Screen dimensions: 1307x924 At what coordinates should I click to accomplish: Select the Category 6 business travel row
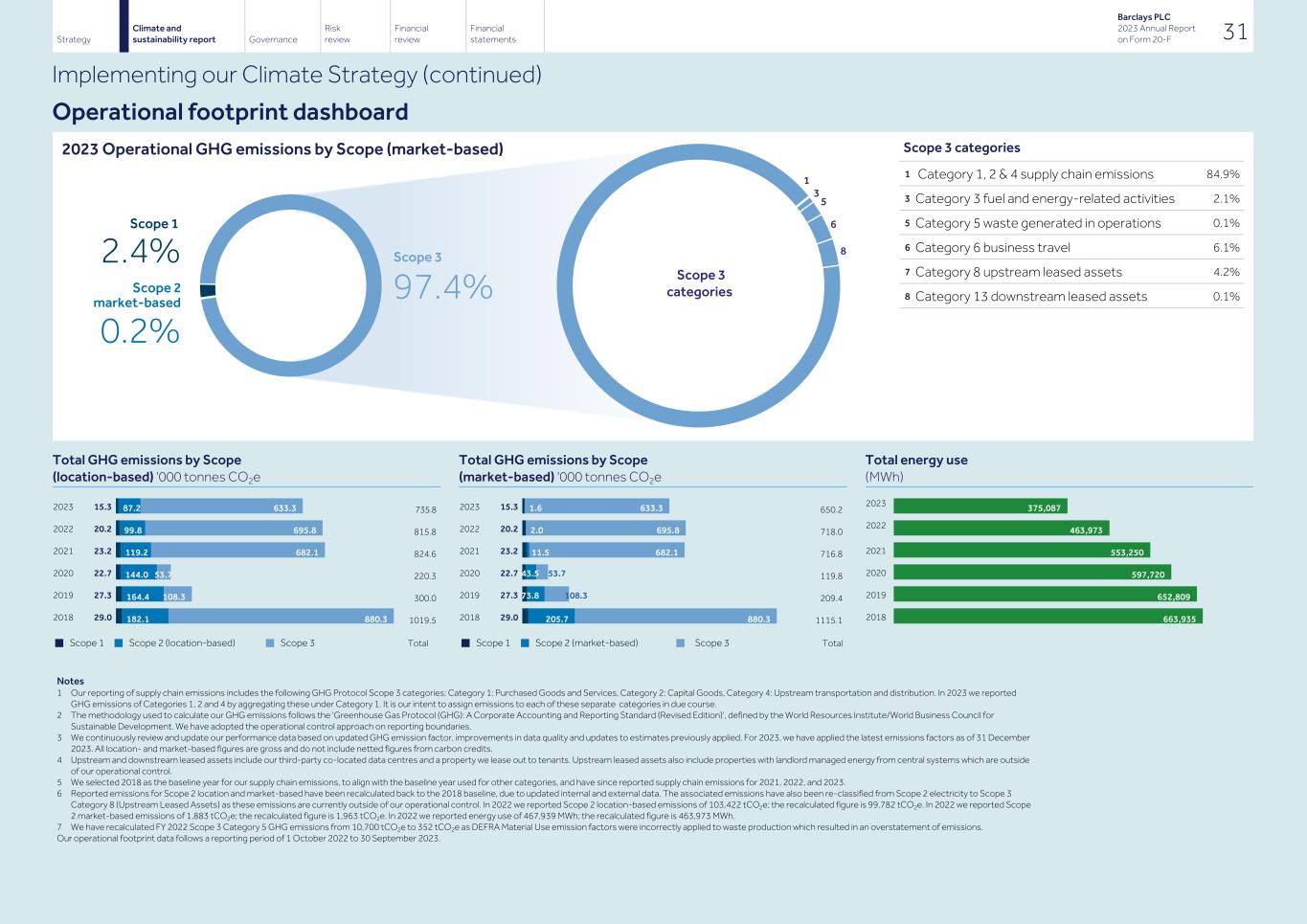996,247
